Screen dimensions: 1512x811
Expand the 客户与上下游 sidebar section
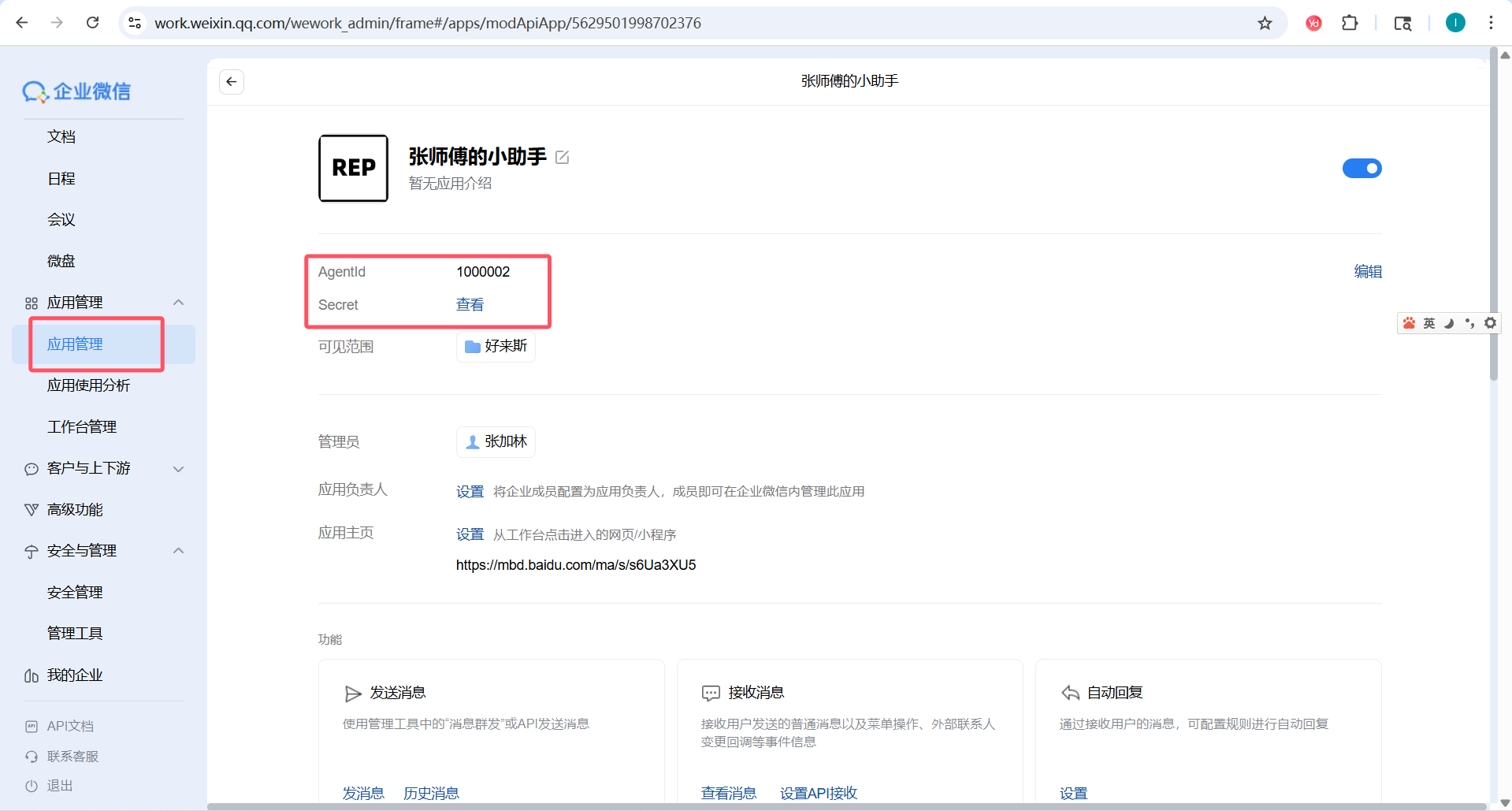tap(179, 469)
